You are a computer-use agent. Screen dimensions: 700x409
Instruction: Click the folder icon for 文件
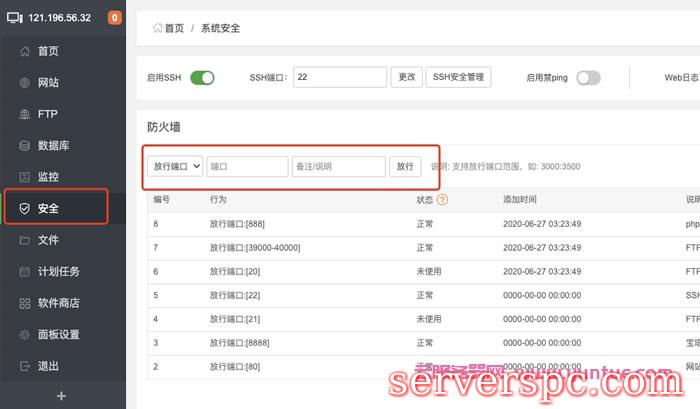[25, 240]
